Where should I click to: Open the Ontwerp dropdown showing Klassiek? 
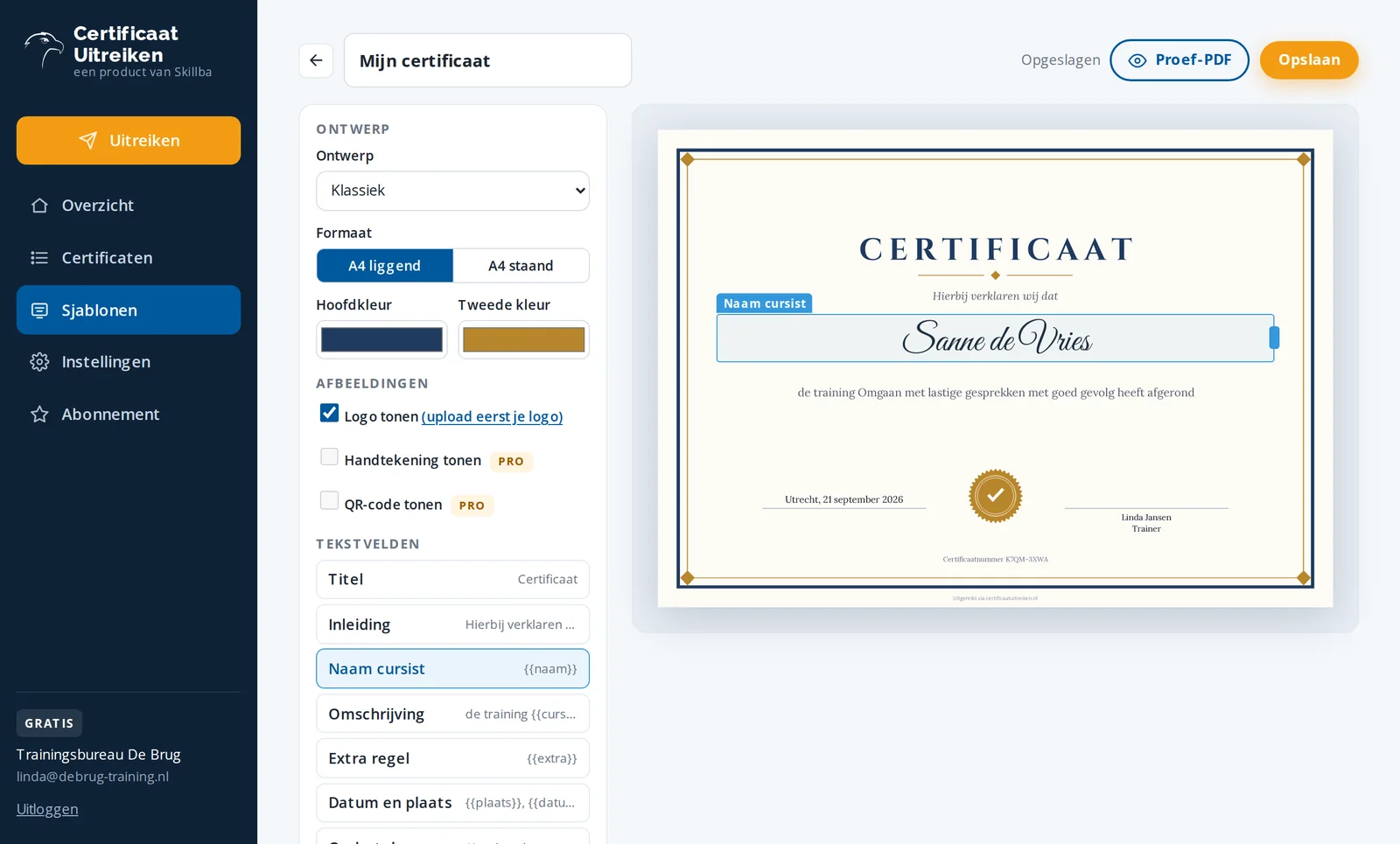[x=452, y=191]
